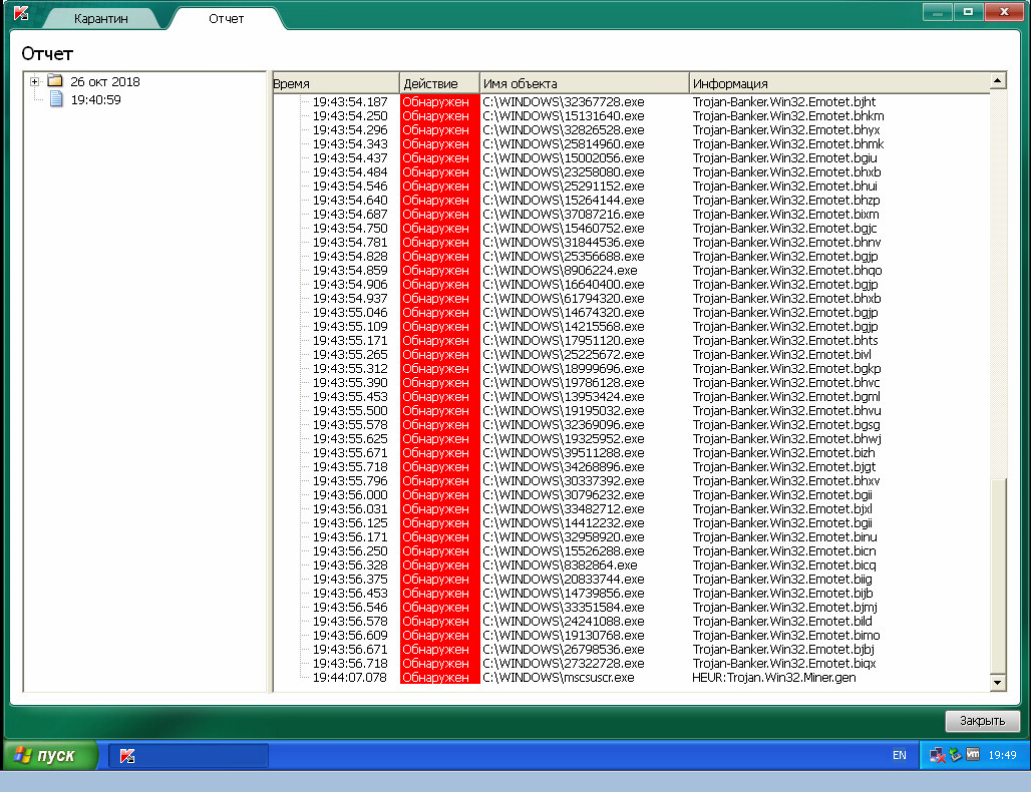The image size is (1031, 792).
Task: Select file C:\WINDOWS\31844536.exe
Action: (x=563, y=243)
